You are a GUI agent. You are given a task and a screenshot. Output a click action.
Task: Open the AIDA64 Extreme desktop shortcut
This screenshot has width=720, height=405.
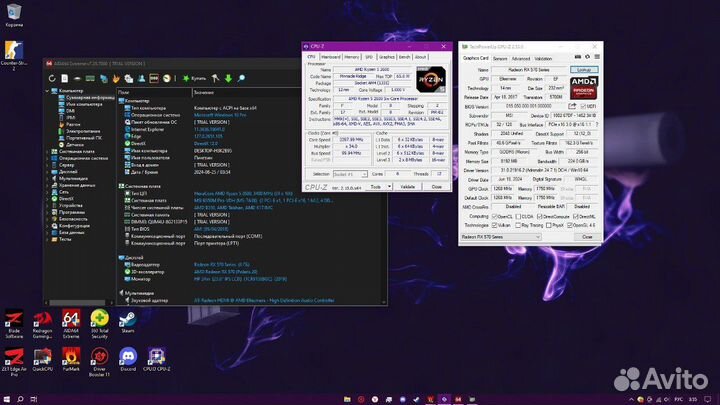[71, 324]
